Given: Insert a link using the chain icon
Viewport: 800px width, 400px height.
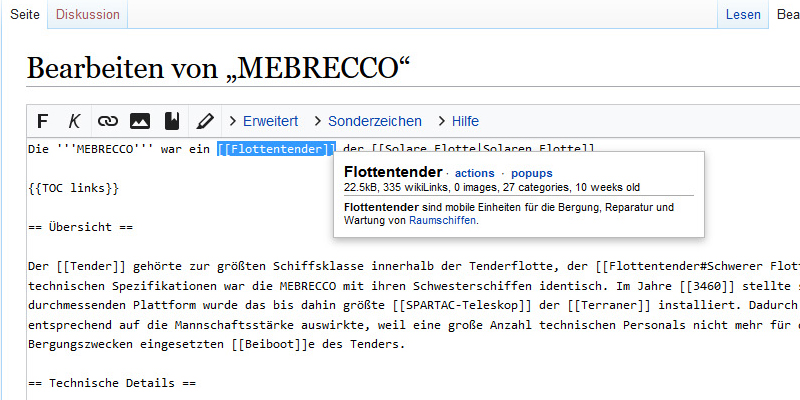Looking at the screenshot, I should 107,121.
